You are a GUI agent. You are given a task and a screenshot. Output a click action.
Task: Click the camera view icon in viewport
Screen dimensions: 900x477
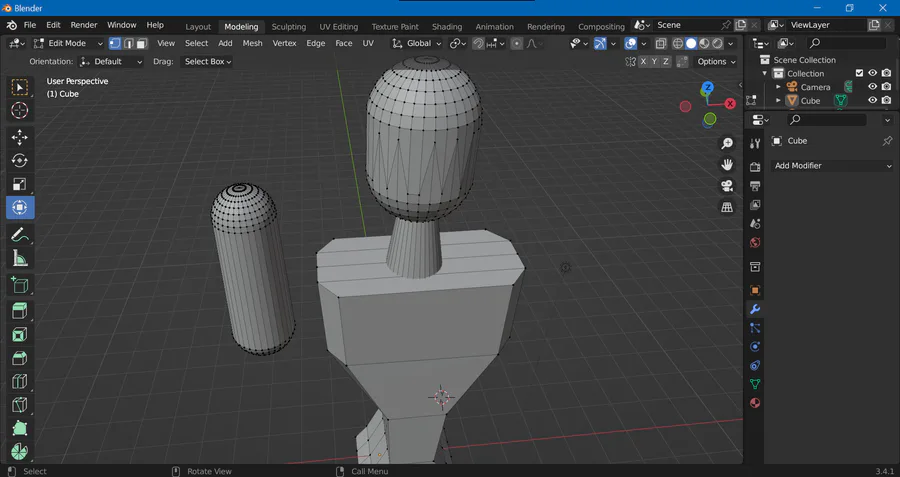tap(727, 186)
